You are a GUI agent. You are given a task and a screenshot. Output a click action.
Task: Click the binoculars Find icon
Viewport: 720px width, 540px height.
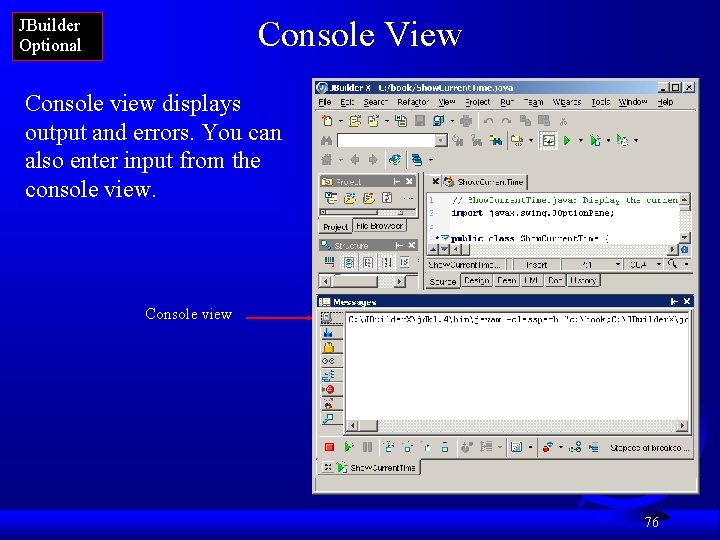coord(326,141)
